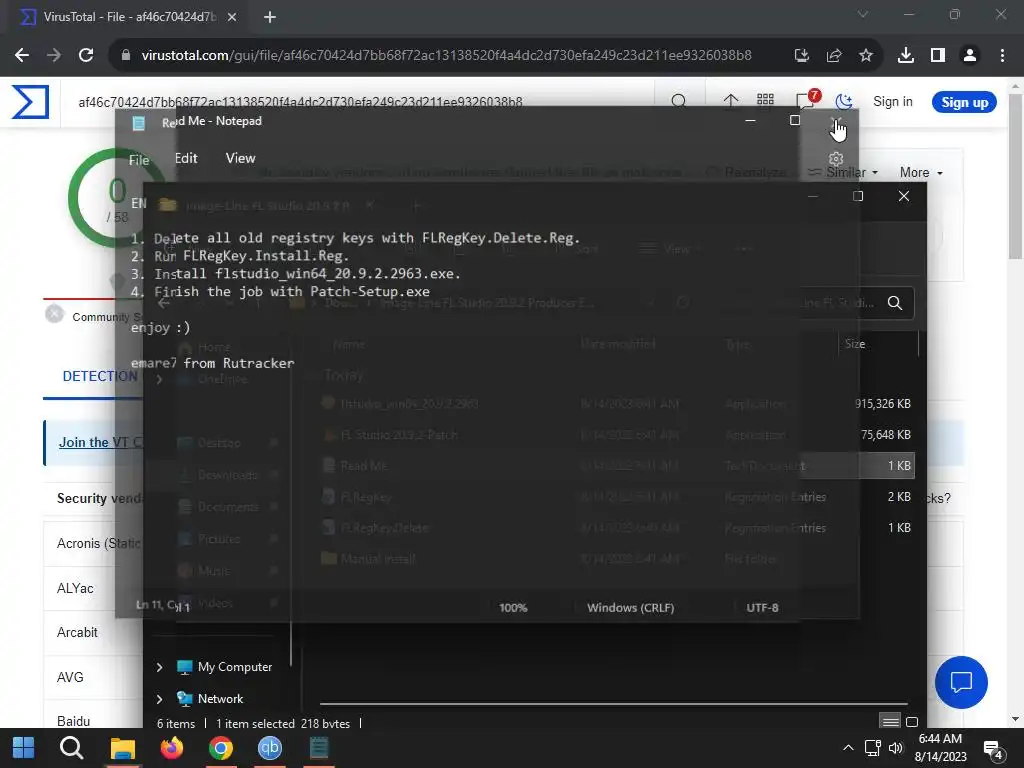Toggle VirusTotal dark mode moon icon
The width and height of the screenshot is (1024, 768).
(844, 101)
